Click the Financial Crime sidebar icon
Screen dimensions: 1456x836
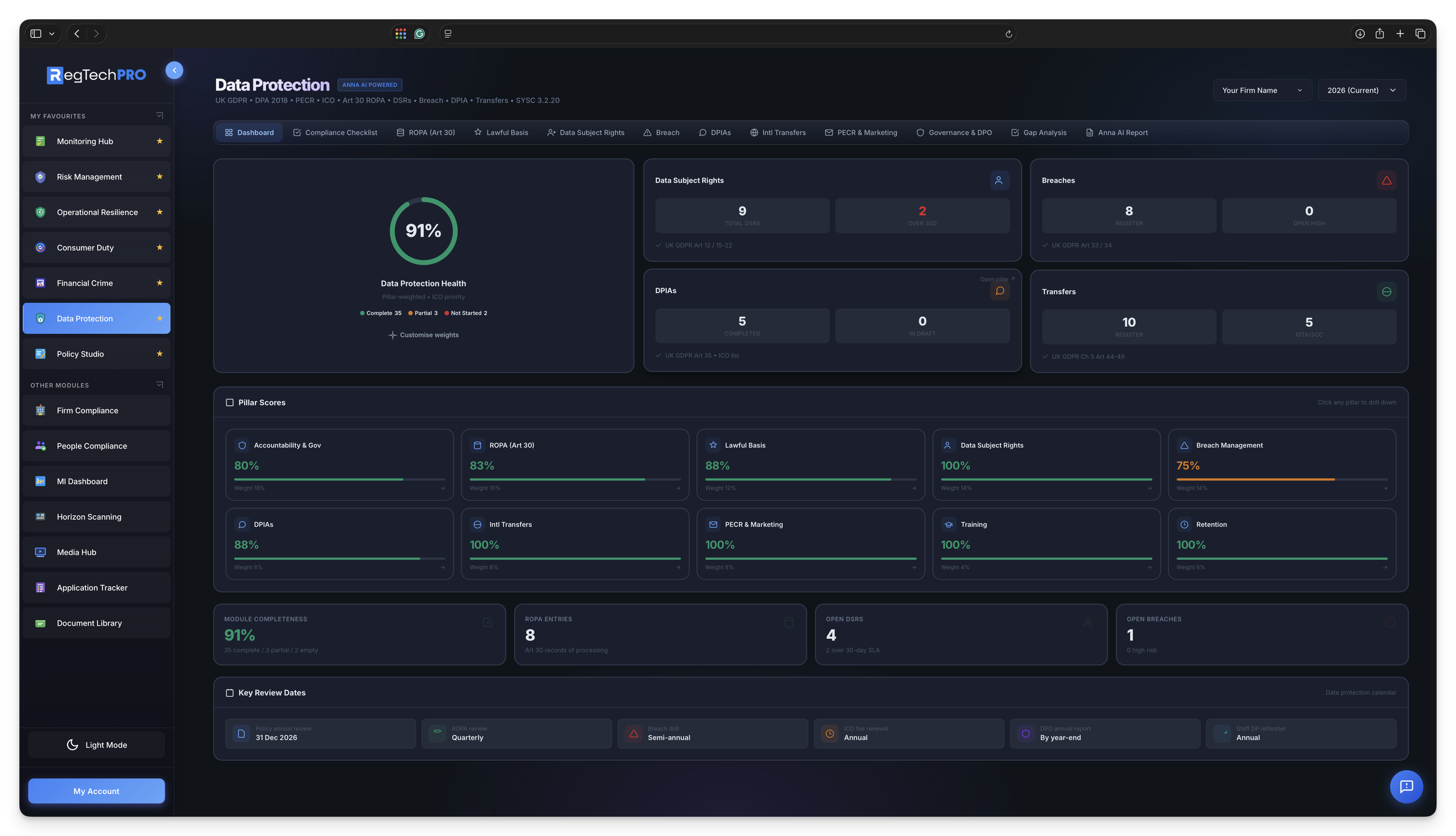[40, 283]
